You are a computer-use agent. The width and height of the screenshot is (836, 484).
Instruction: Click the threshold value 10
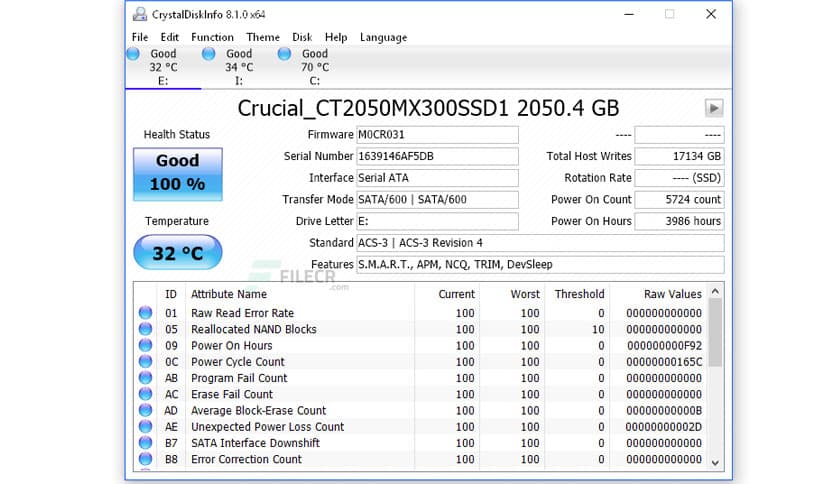coord(598,329)
